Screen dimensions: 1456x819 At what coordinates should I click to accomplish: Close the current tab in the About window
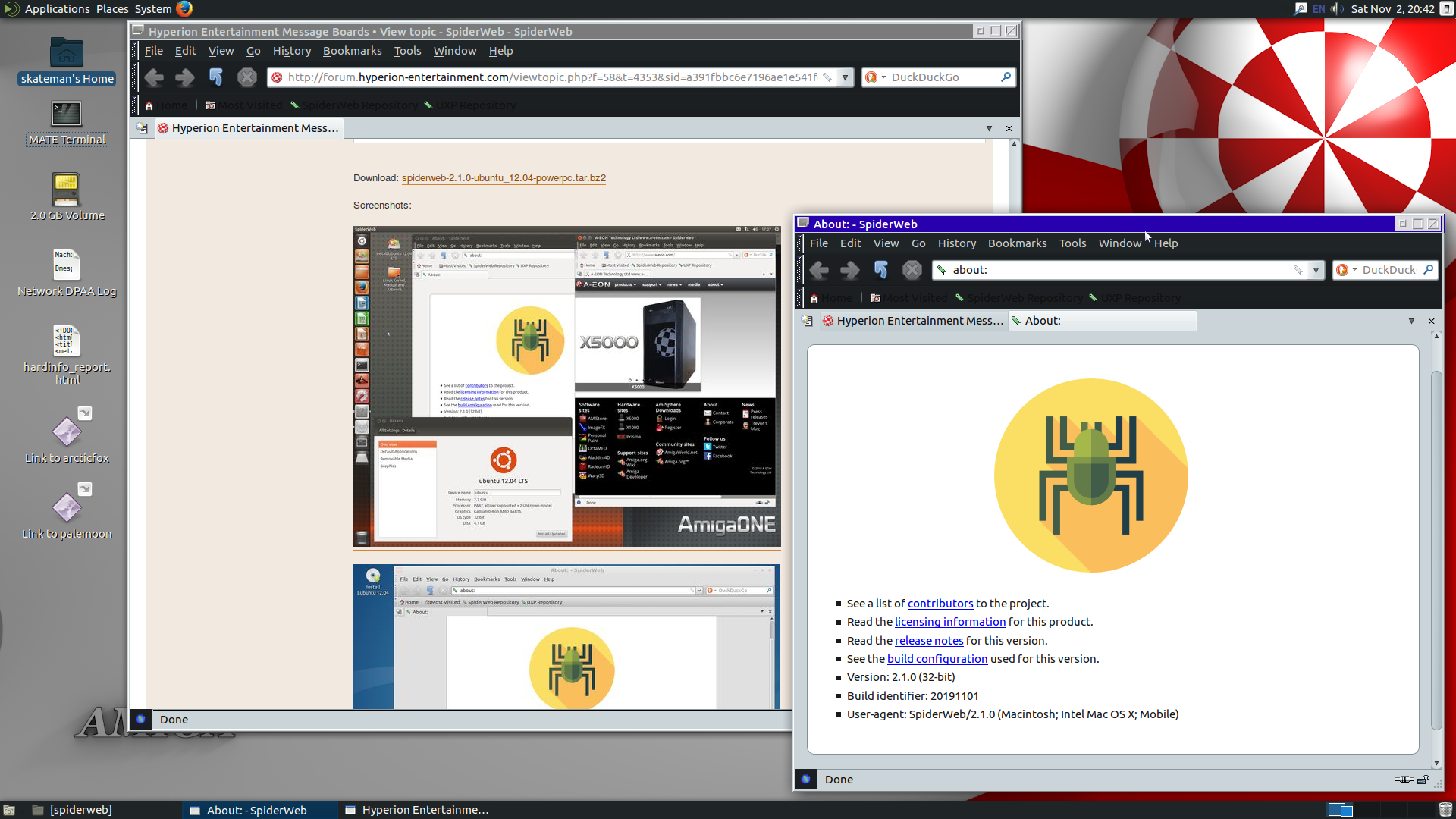1432,322
